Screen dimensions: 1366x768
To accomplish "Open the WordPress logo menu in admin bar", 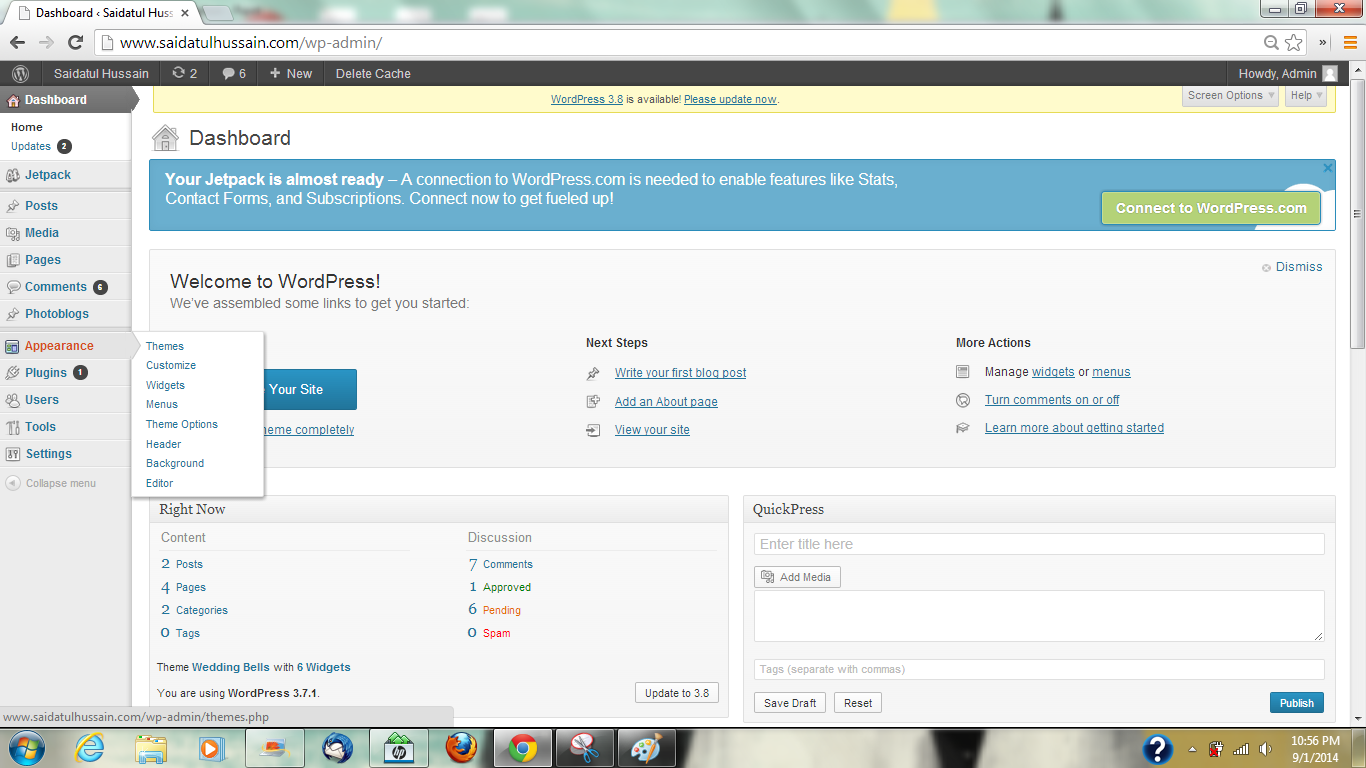I will point(20,73).
